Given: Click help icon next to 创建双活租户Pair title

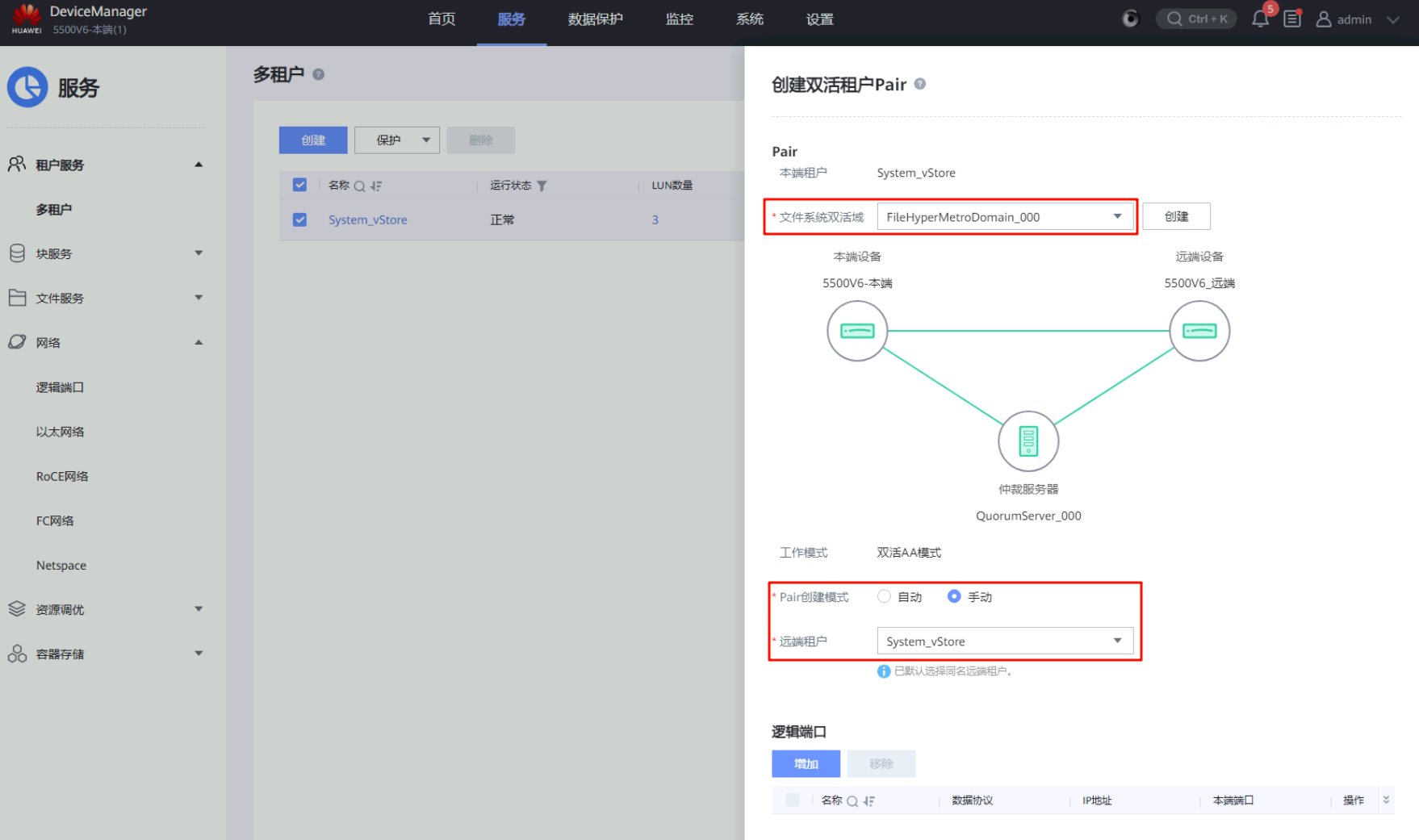Looking at the screenshot, I should click(x=919, y=84).
